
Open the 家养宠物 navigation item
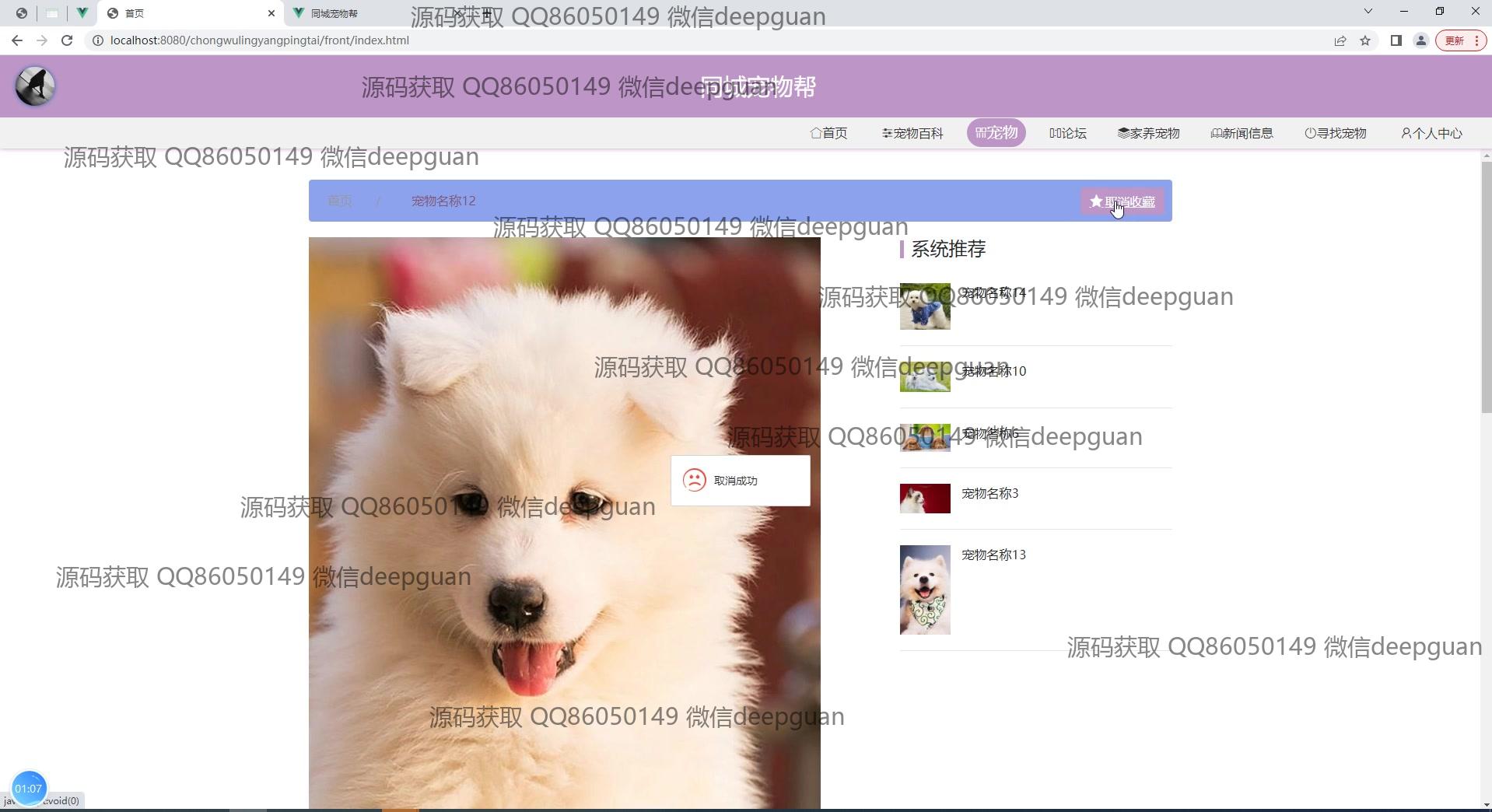tap(1149, 133)
